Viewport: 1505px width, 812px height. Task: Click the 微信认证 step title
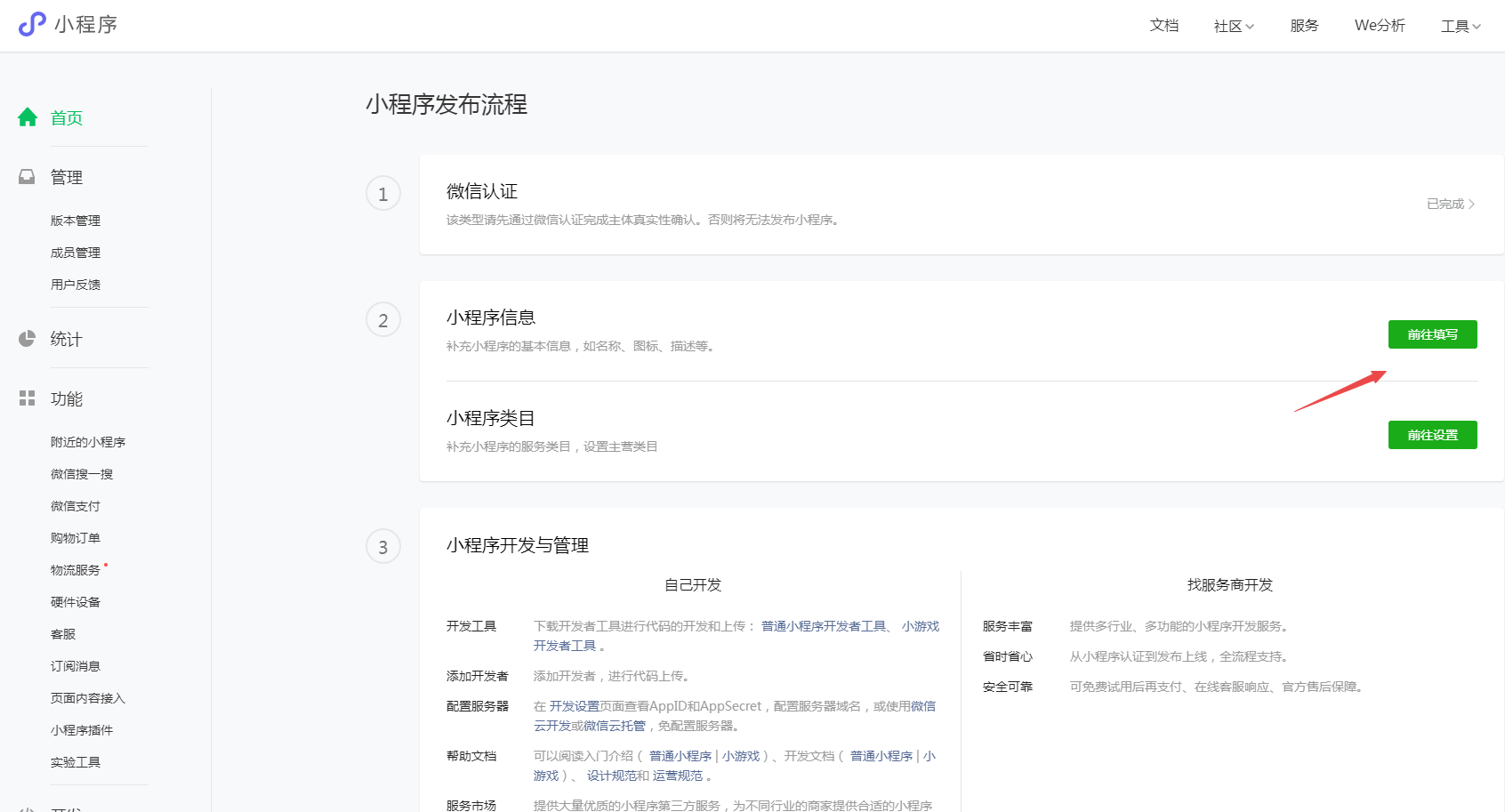point(482,191)
